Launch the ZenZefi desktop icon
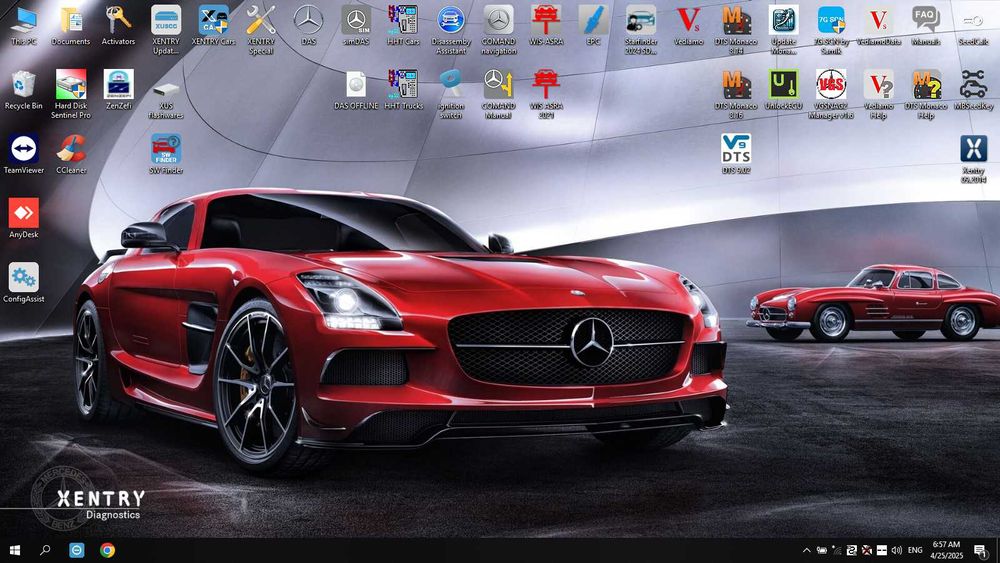This screenshot has width=1000, height=563. [119, 91]
